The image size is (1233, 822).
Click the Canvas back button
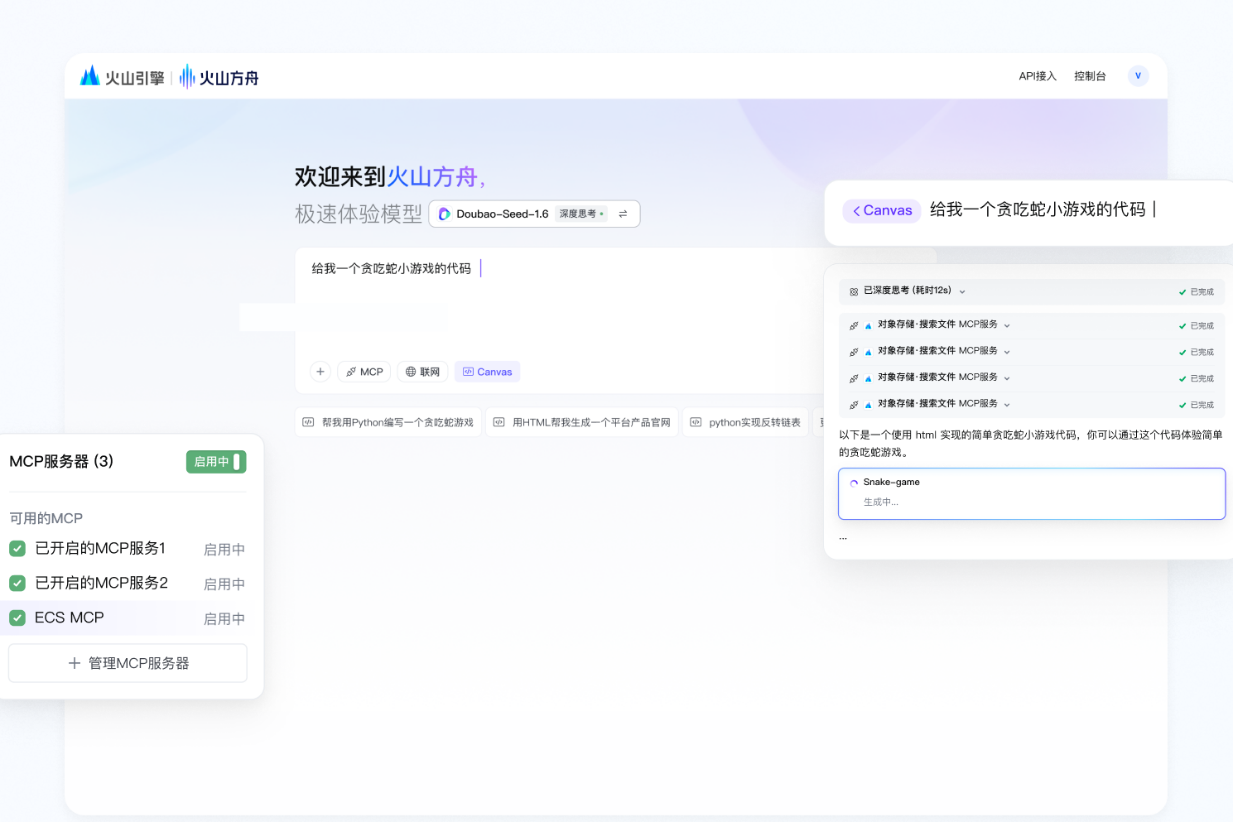point(882,210)
